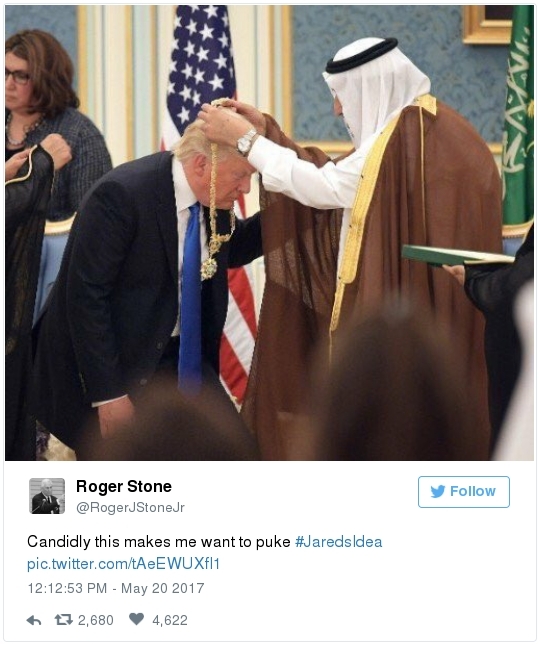The height and width of the screenshot is (645, 540).
Task: Open the pic.twitter.com/tAeEWUXfl1 link
Action: [x=123, y=563]
